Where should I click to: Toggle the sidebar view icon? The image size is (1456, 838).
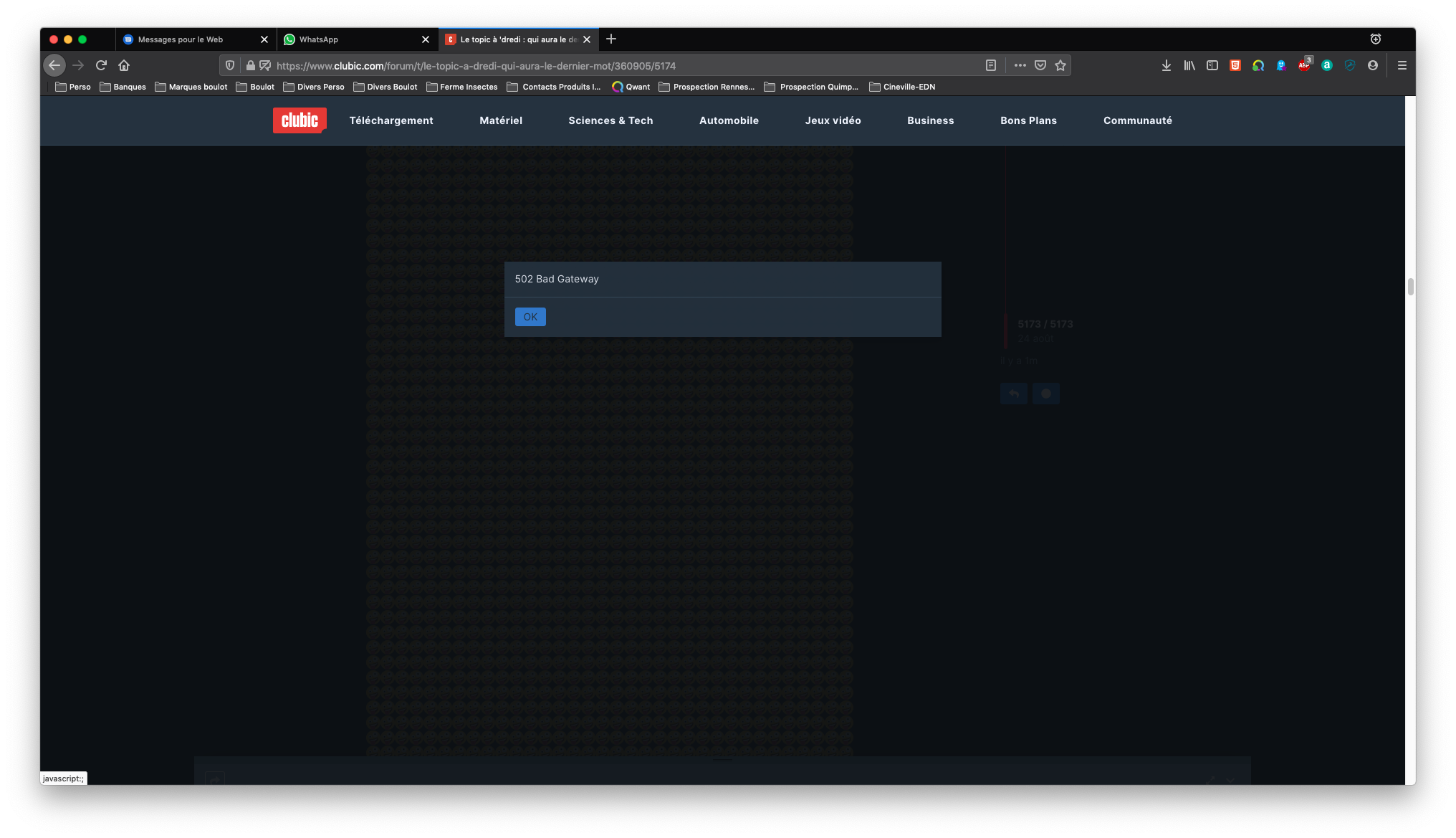click(x=1212, y=65)
